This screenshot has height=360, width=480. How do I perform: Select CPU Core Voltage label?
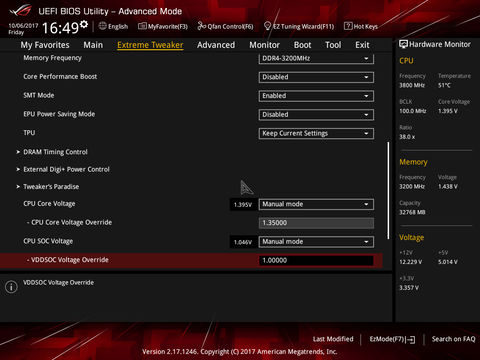(x=49, y=204)
